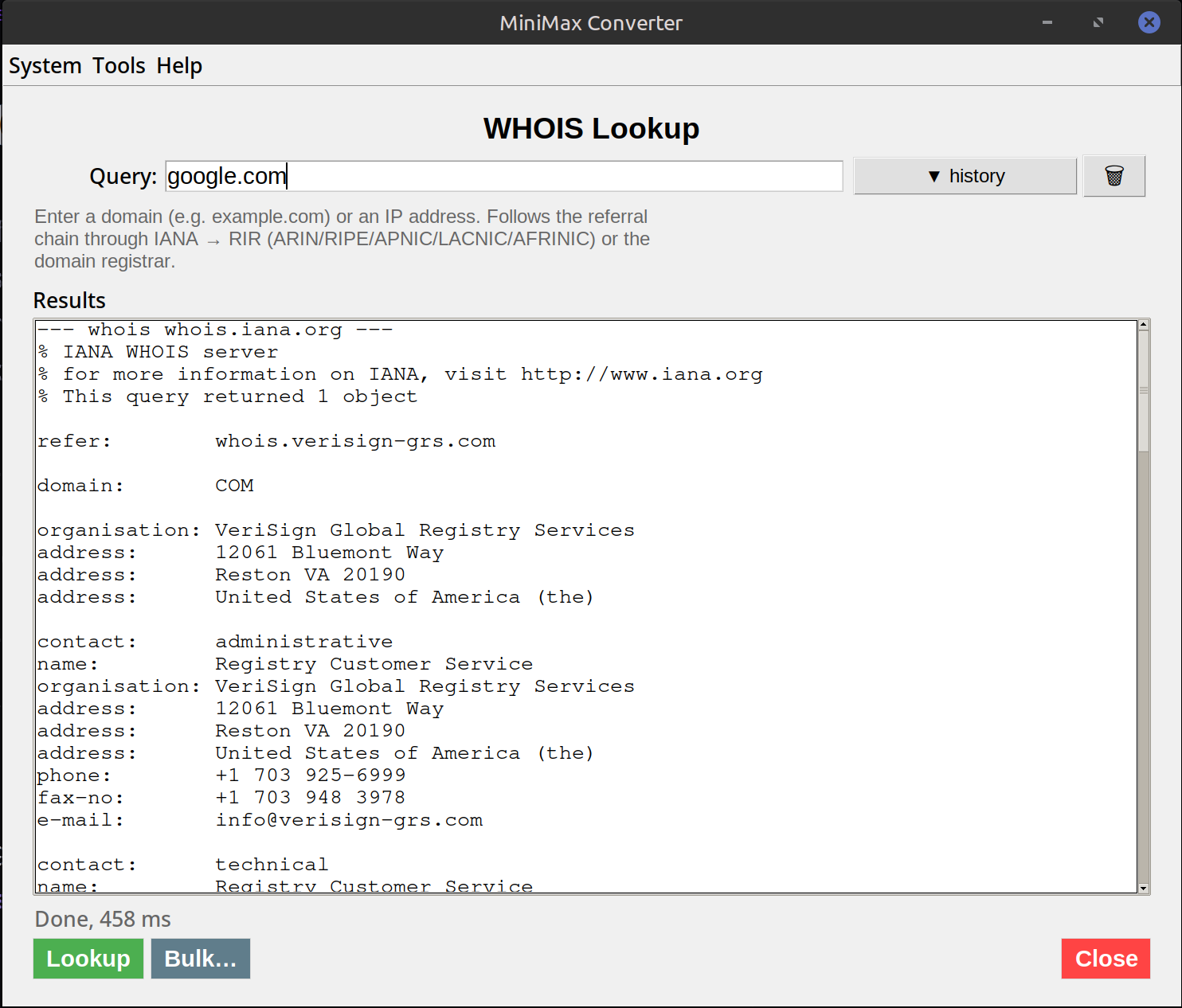Click the 'whois.verisign-grs.com' refer value
This screenshot has width=1182, height=1008.
pyautogui.click(x=355, y=441)
